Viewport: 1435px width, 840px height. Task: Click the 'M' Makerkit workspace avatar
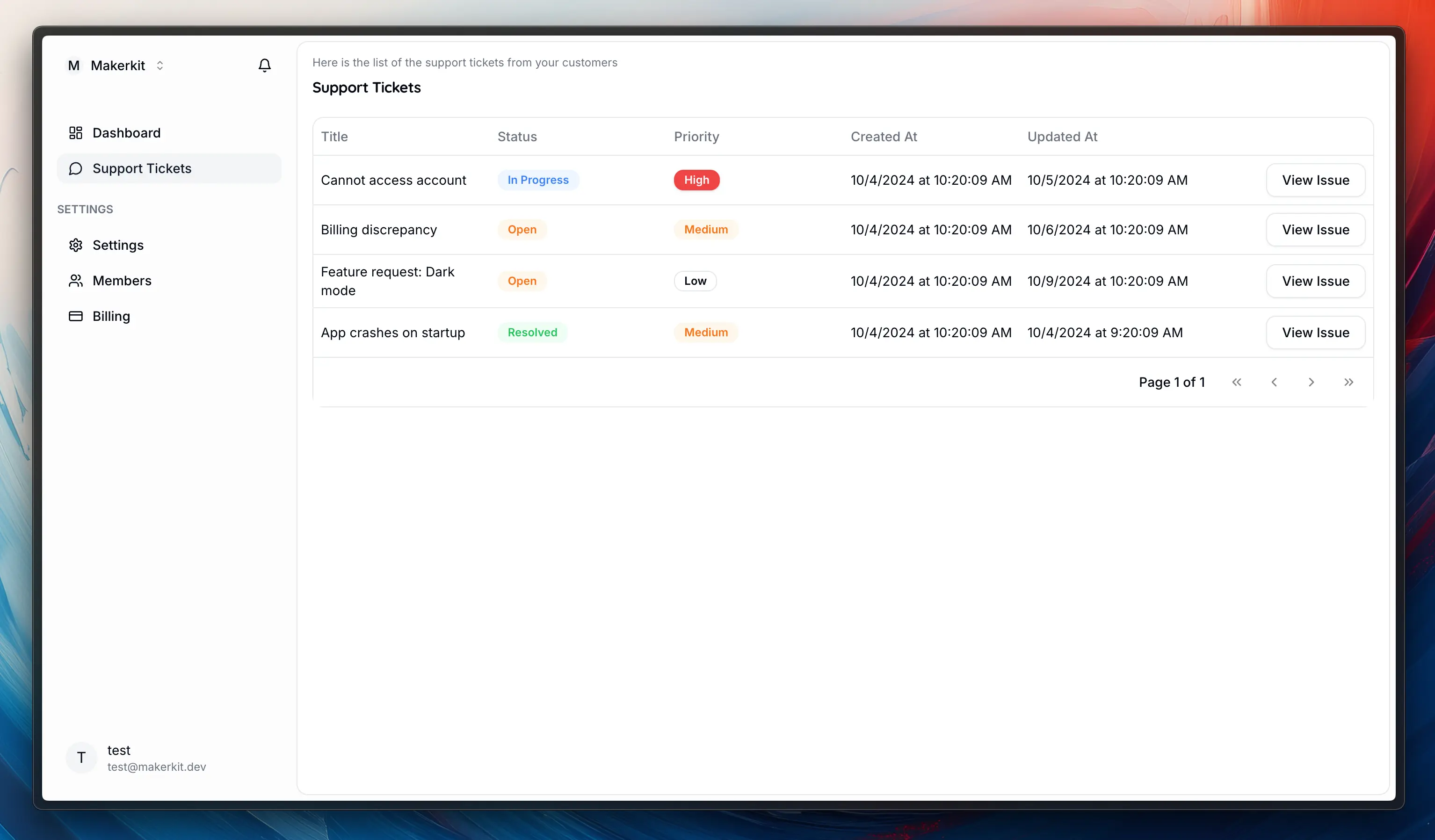tap(73, 65)
